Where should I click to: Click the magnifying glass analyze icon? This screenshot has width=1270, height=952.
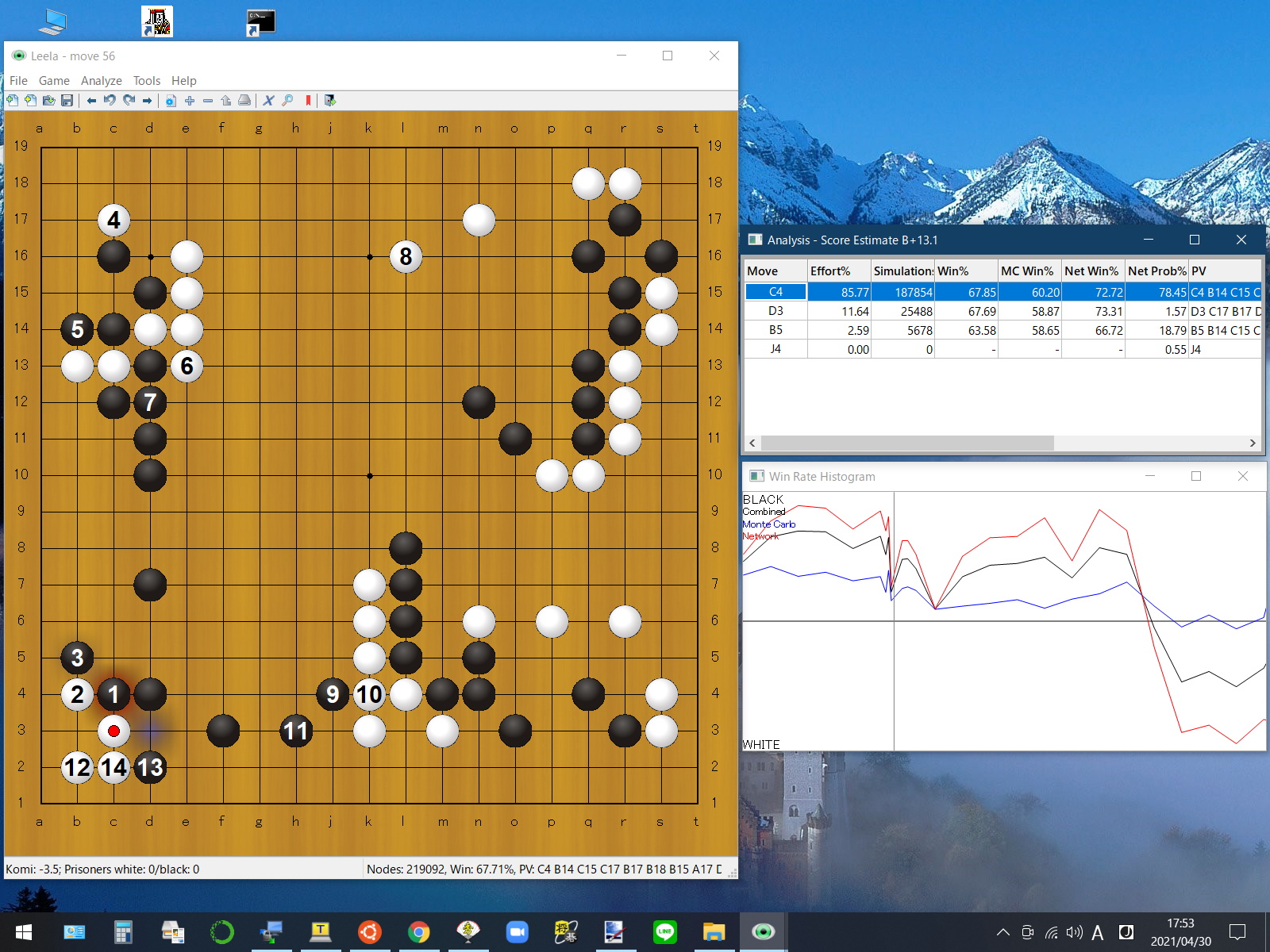287,101
